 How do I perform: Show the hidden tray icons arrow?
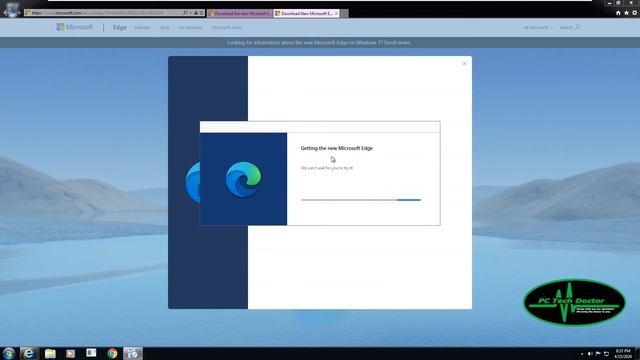[582, 353]
